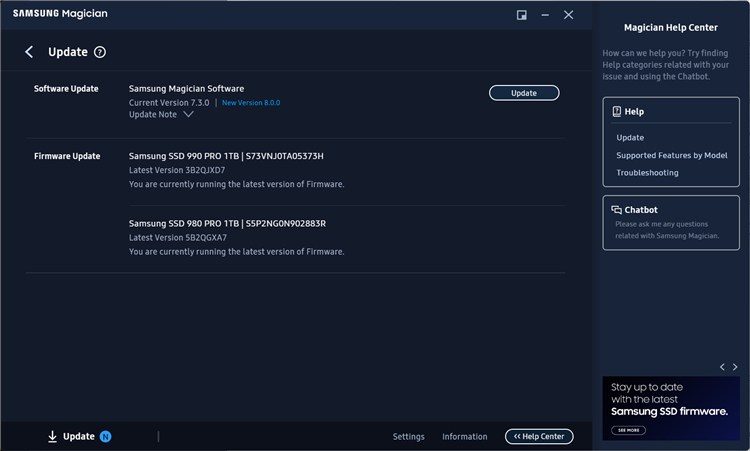Open Supported Features by Model help

coord(672,155)
